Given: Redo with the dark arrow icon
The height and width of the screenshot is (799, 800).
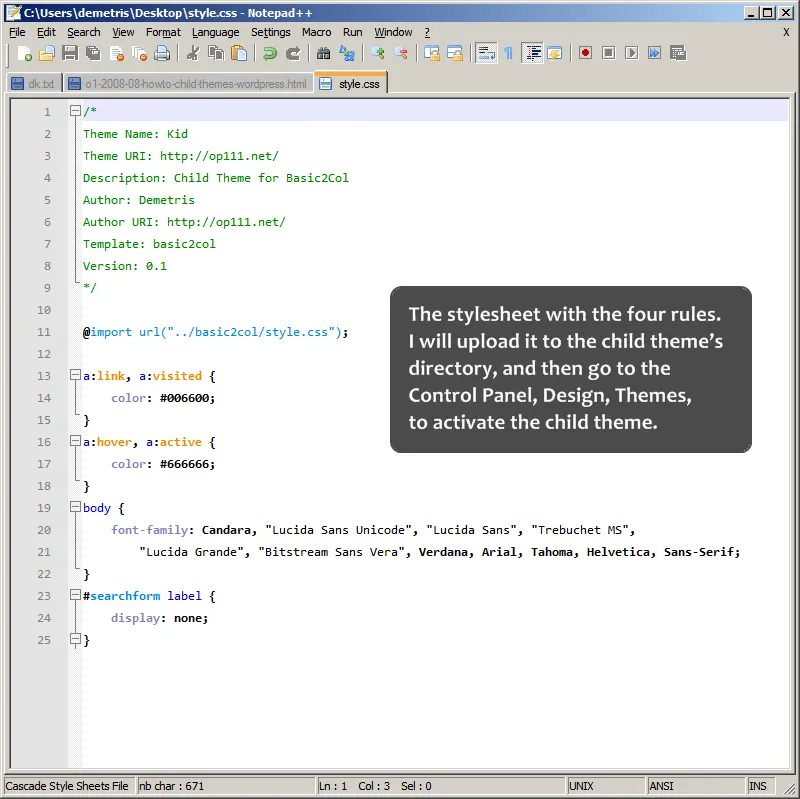Looking at the screenshot, I should (x=293, y=53).
